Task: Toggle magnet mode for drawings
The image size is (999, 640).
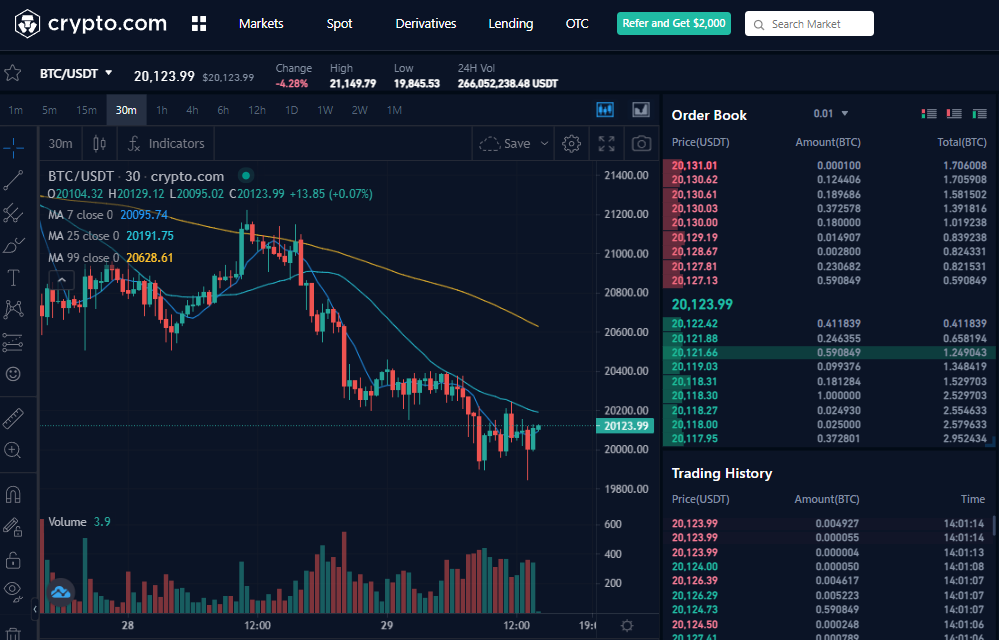Action: click(13, 495)
